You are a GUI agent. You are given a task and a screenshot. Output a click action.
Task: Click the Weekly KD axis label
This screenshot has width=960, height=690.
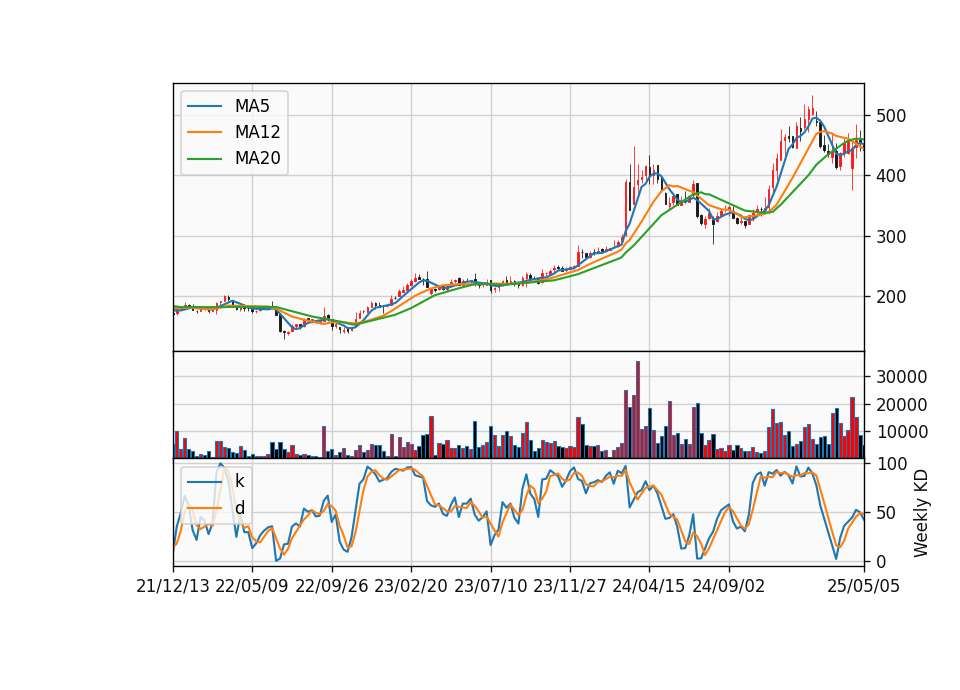[921, 513]
